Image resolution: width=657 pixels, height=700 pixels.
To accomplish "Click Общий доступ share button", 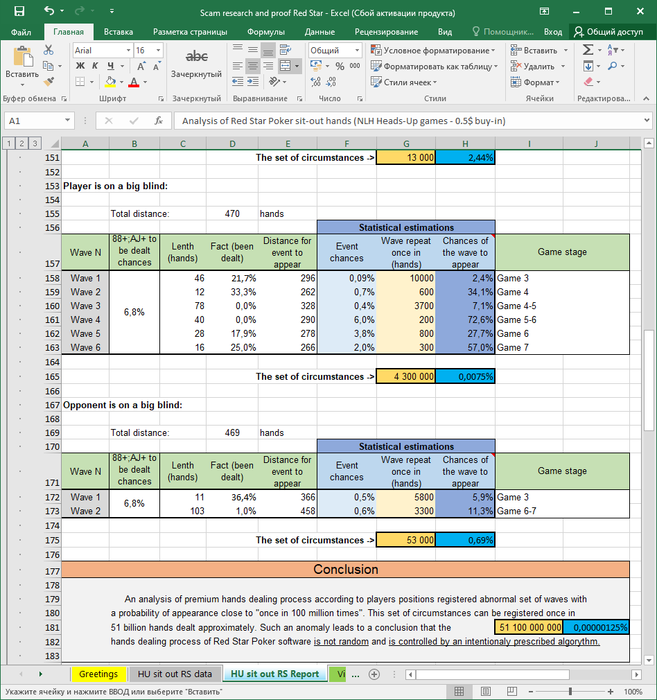I will click(x=609, y=32).
